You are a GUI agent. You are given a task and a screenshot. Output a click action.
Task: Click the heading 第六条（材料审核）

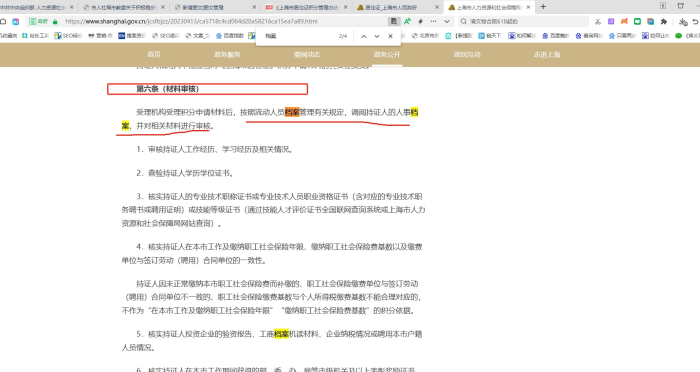[168, 89]
